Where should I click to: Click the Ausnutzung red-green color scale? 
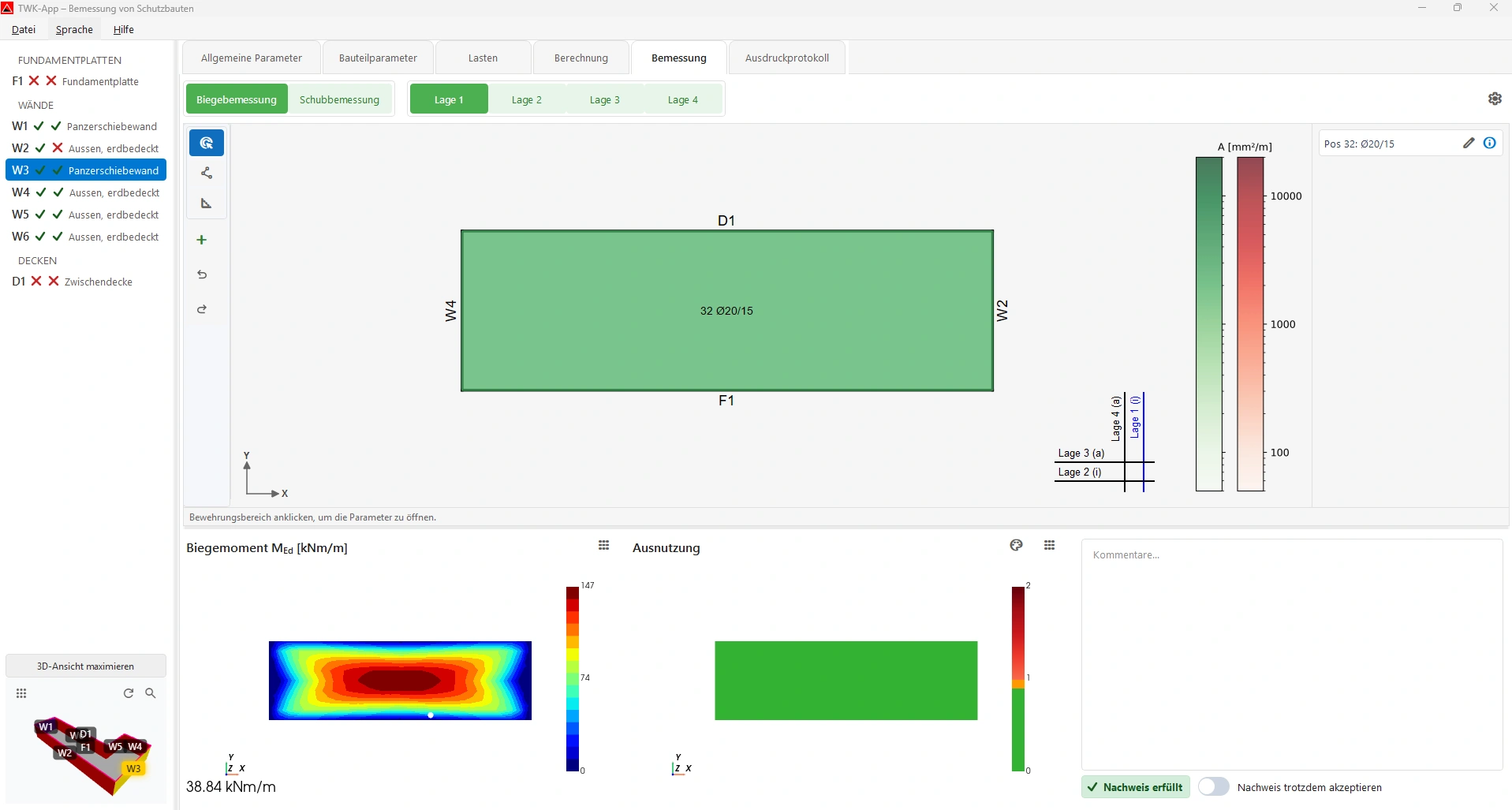[1018, 678]
